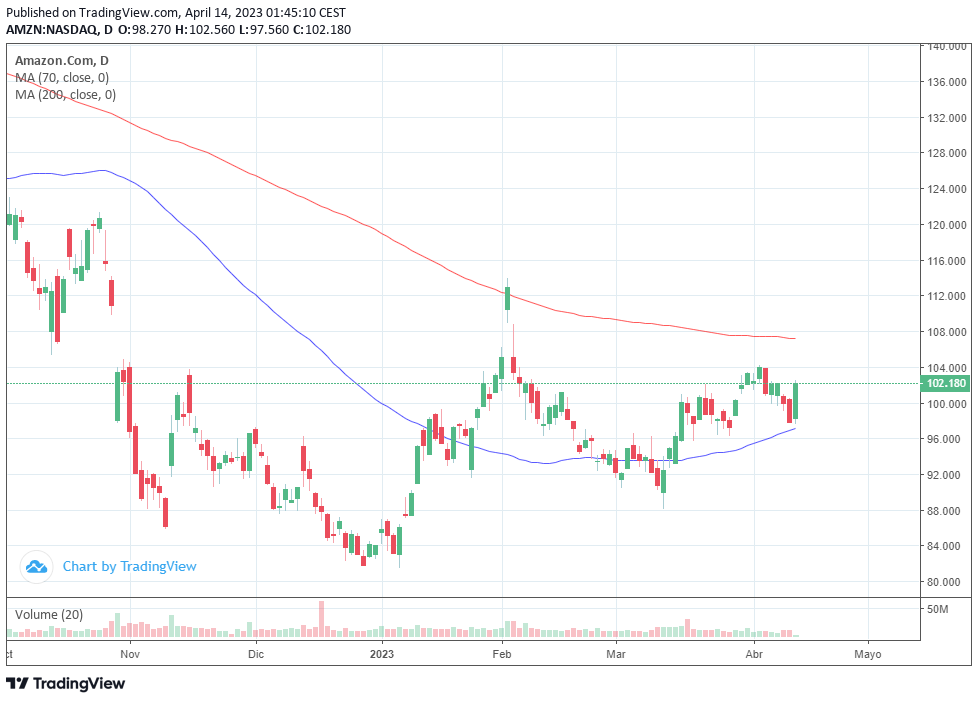Click the 84.000 price axis label
The width and height of the screenshot is (978, 702).
tap(944, 546)
